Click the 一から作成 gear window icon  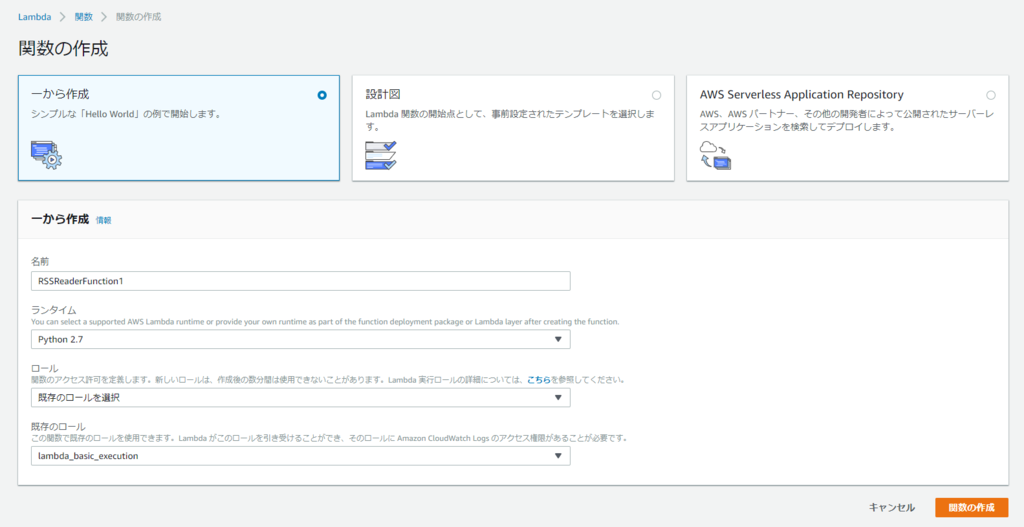(46, 155)
